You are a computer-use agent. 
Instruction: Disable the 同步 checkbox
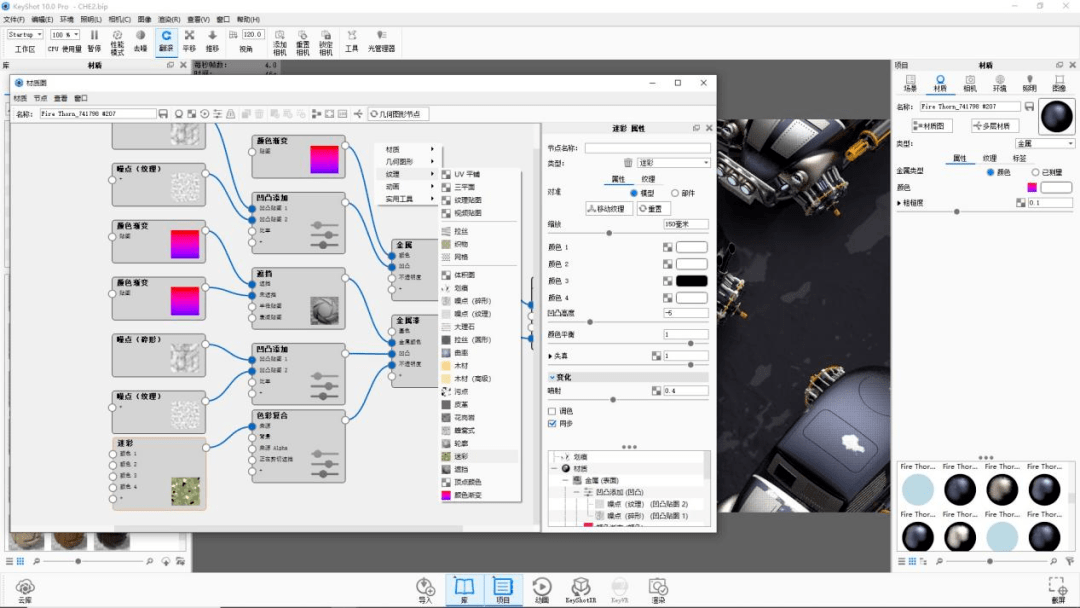pos(551,423)
